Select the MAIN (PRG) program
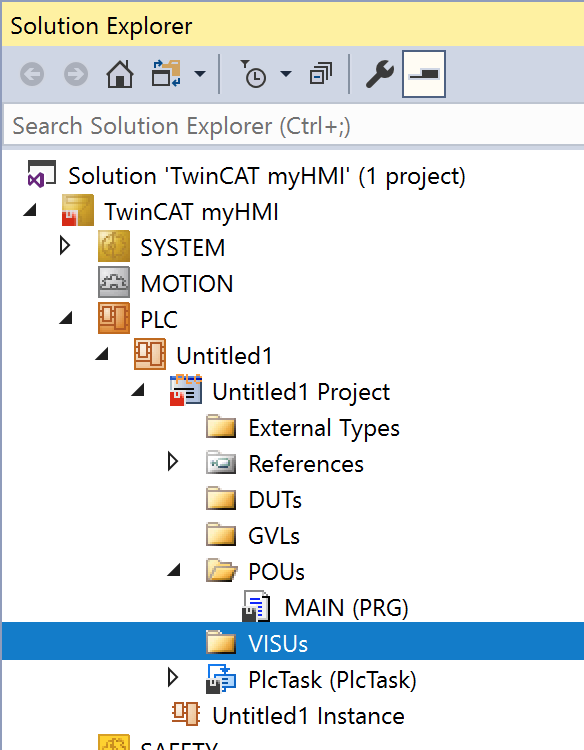This screenshot has width=584, height=750. tap(346, 608)
